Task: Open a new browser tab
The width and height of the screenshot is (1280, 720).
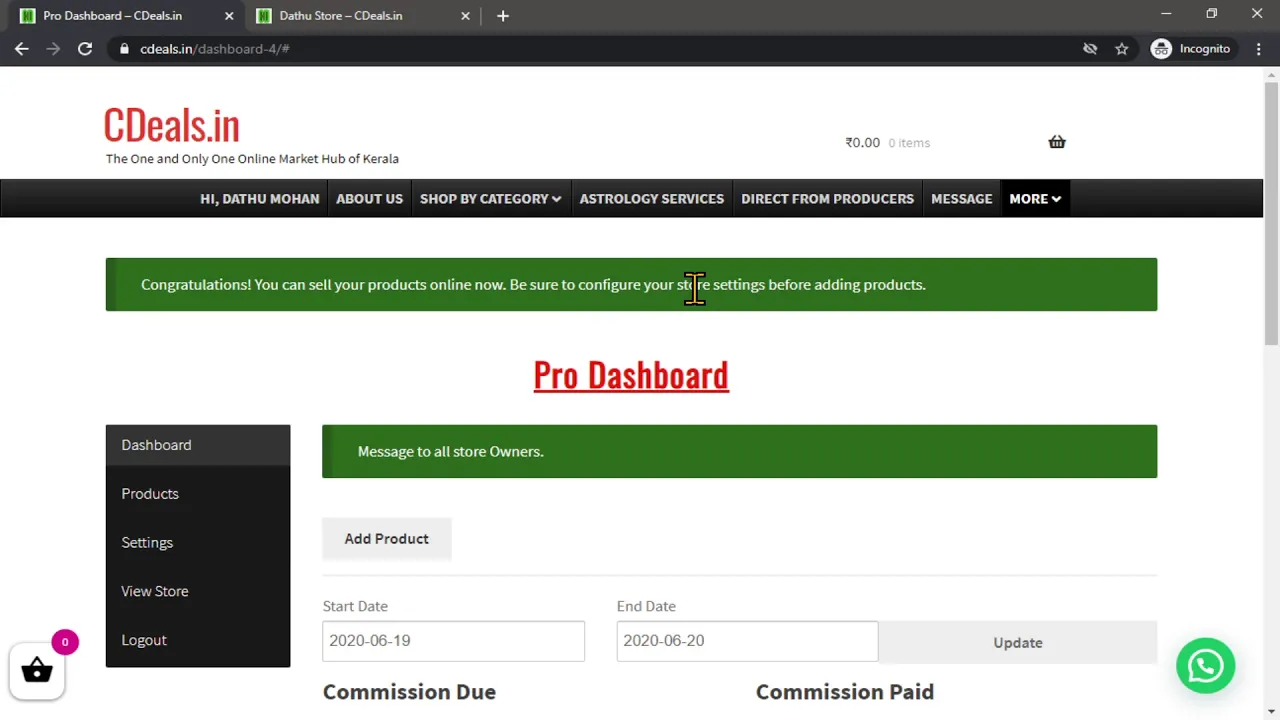Action: [503, 16]
